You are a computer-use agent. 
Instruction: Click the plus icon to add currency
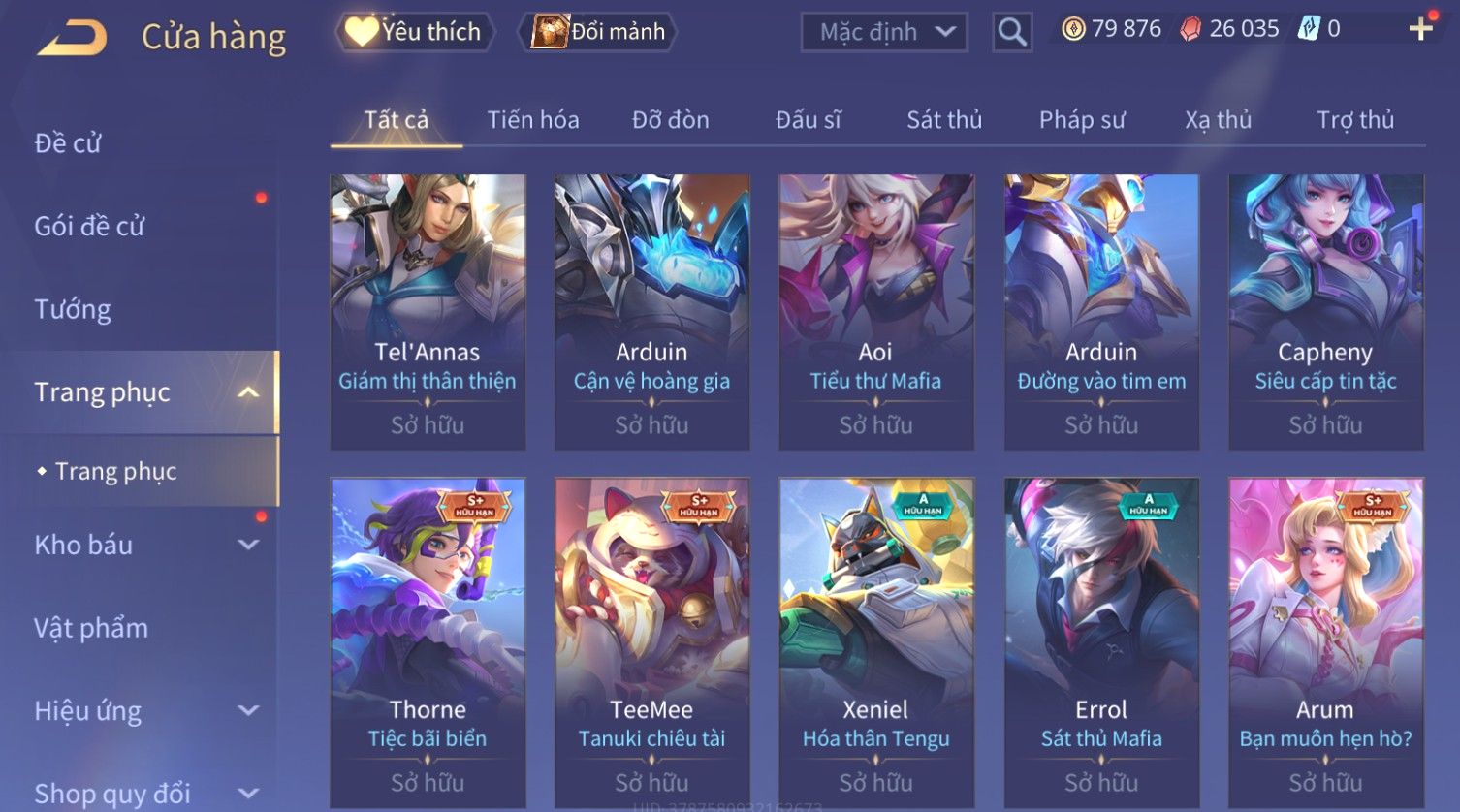click(x=1420, y=29)
